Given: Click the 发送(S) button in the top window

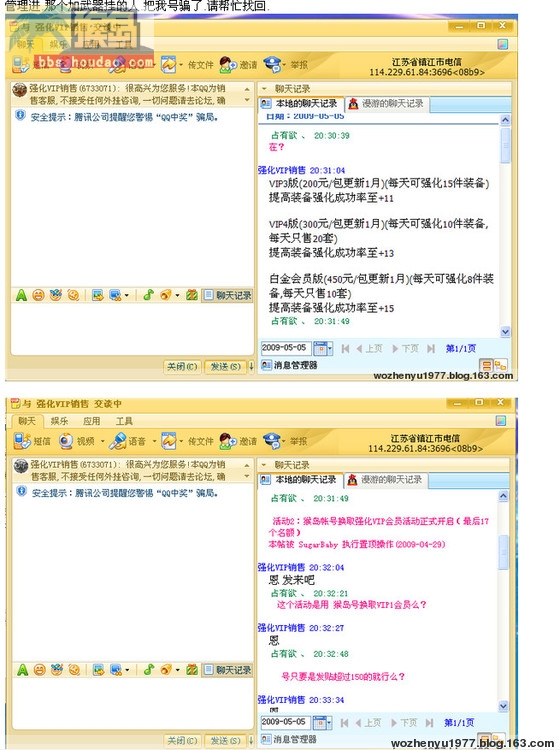Looking at the screenshot, I should click(225, 366).
